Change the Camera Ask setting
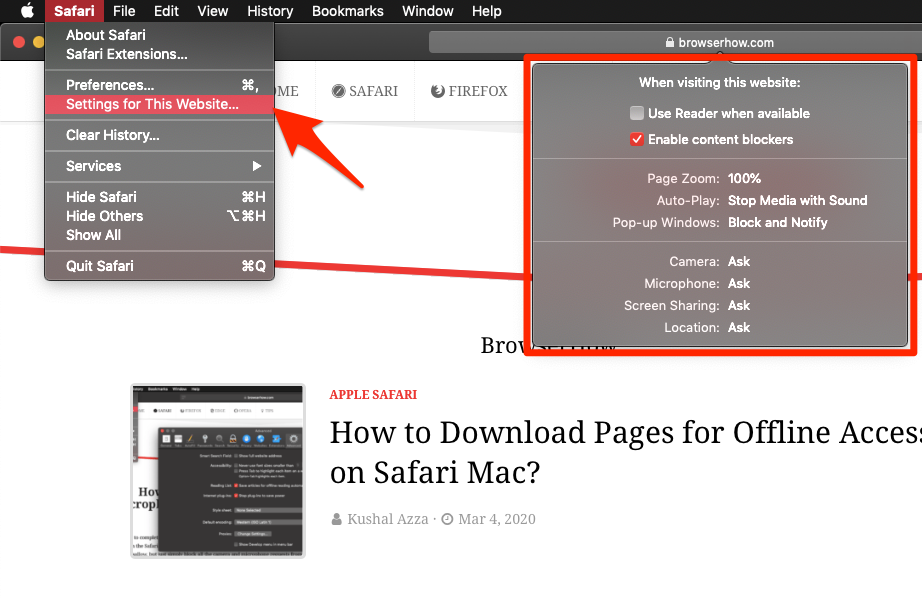The image size is (922, 599). click(x=739, y=262)
